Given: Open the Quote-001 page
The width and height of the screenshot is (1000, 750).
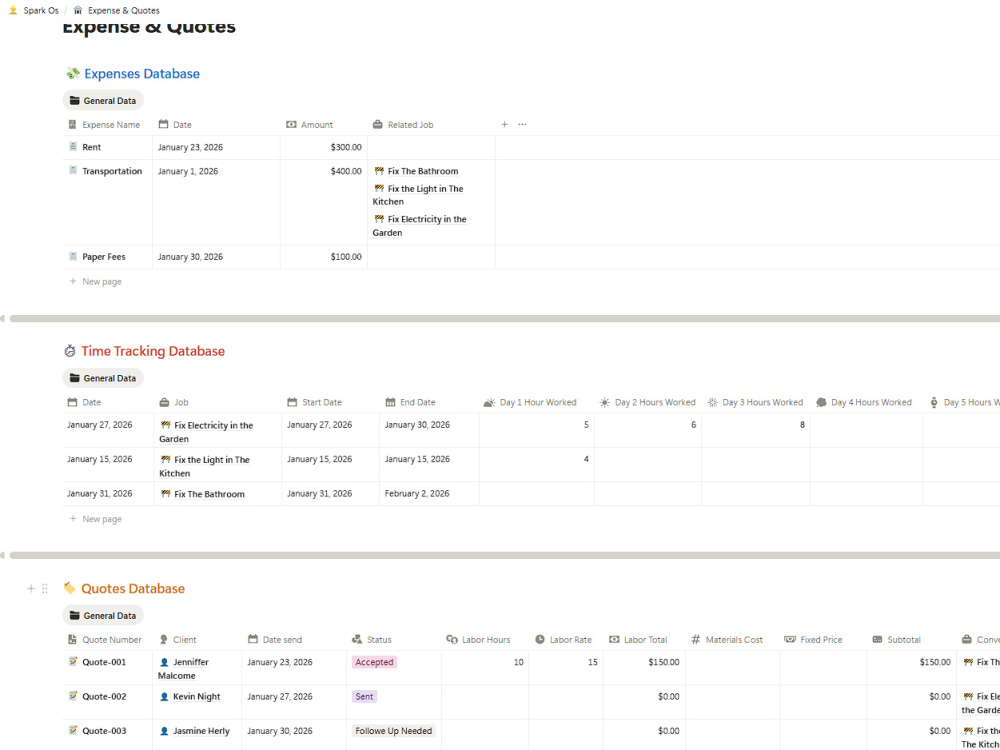Looking at the screenshot, I should click(x=104, y=663).
